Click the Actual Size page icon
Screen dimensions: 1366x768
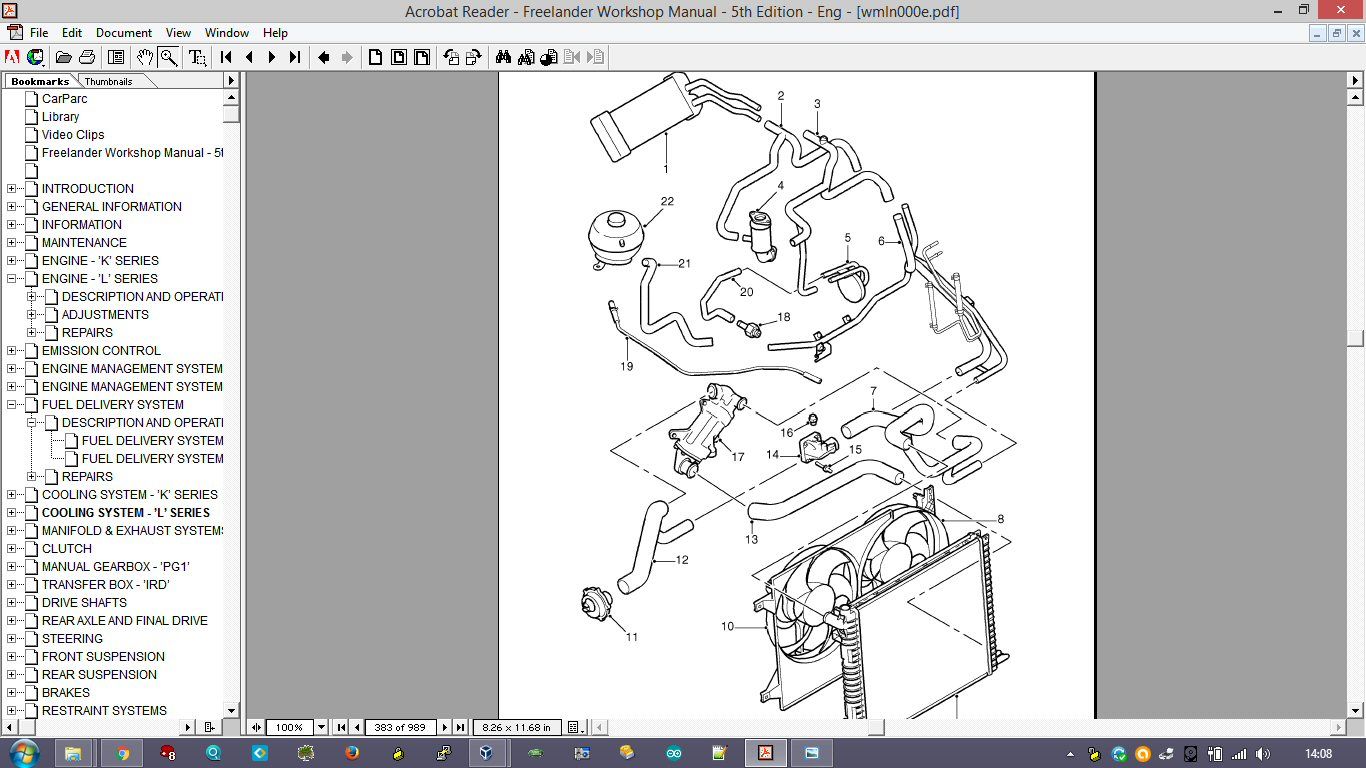pyautogui.click(x=376, y=57)
